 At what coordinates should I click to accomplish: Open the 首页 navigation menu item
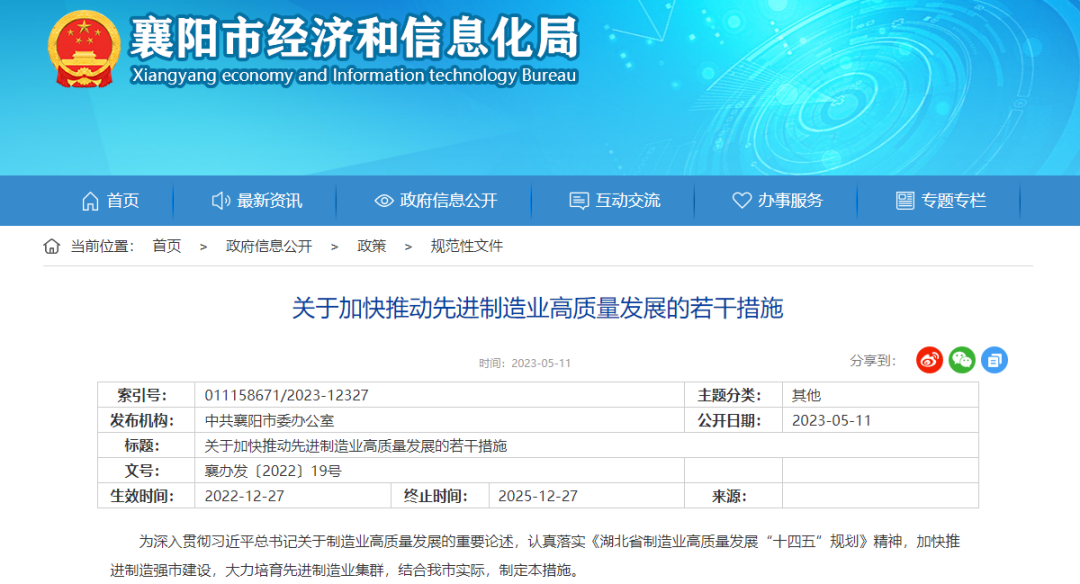(x=123, y=201)
